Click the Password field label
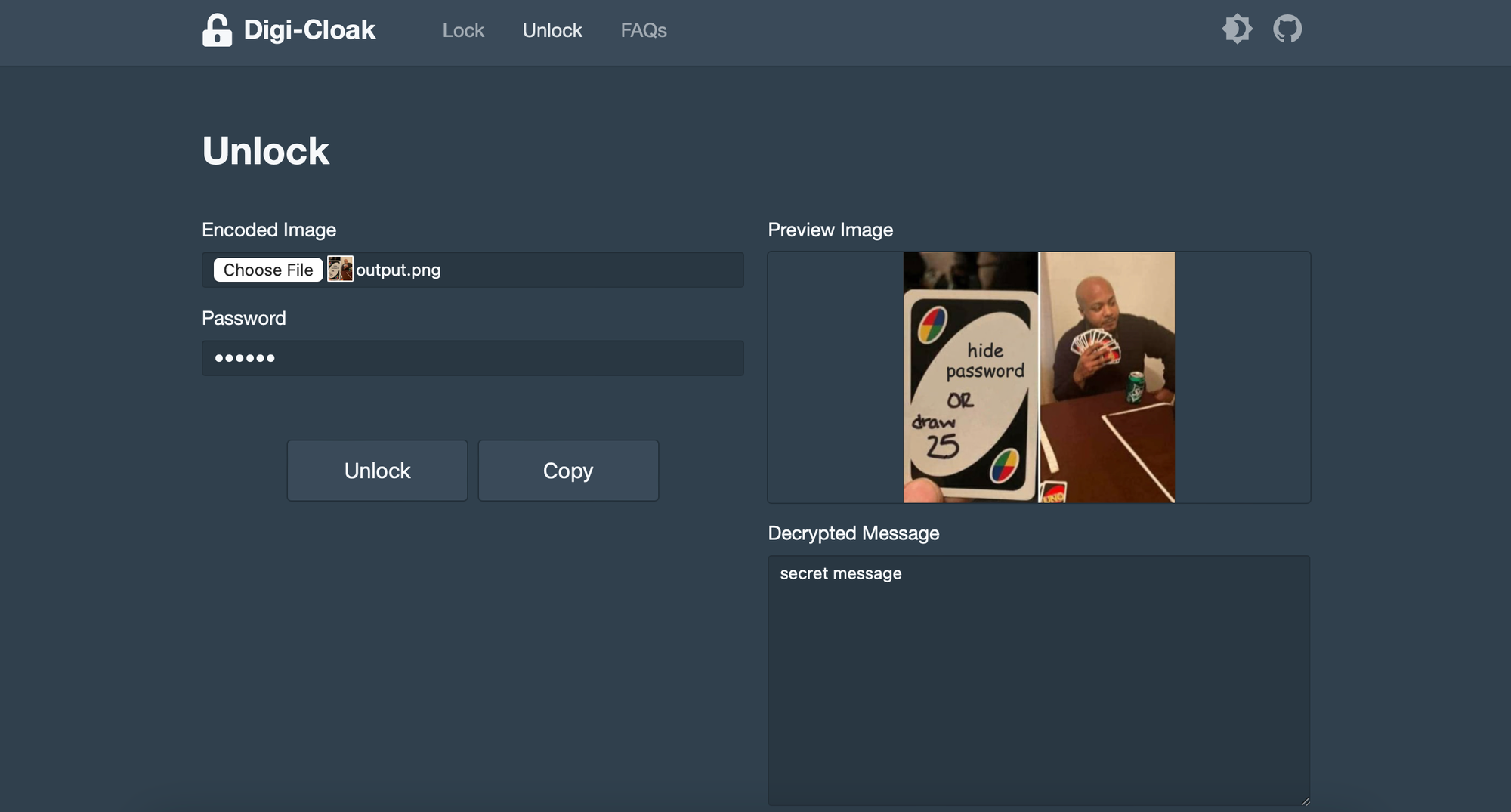The image size is (1511, 812). point(243,318)
